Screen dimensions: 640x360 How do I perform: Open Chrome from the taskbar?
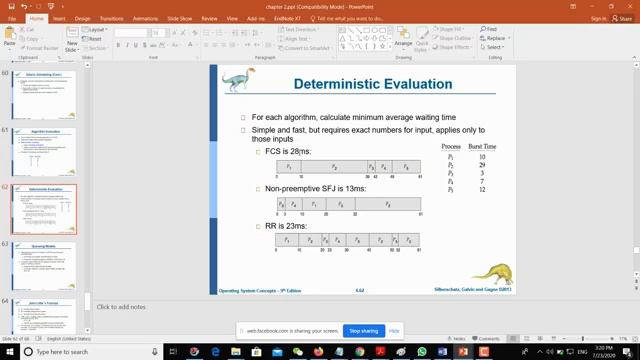(360, 351)
